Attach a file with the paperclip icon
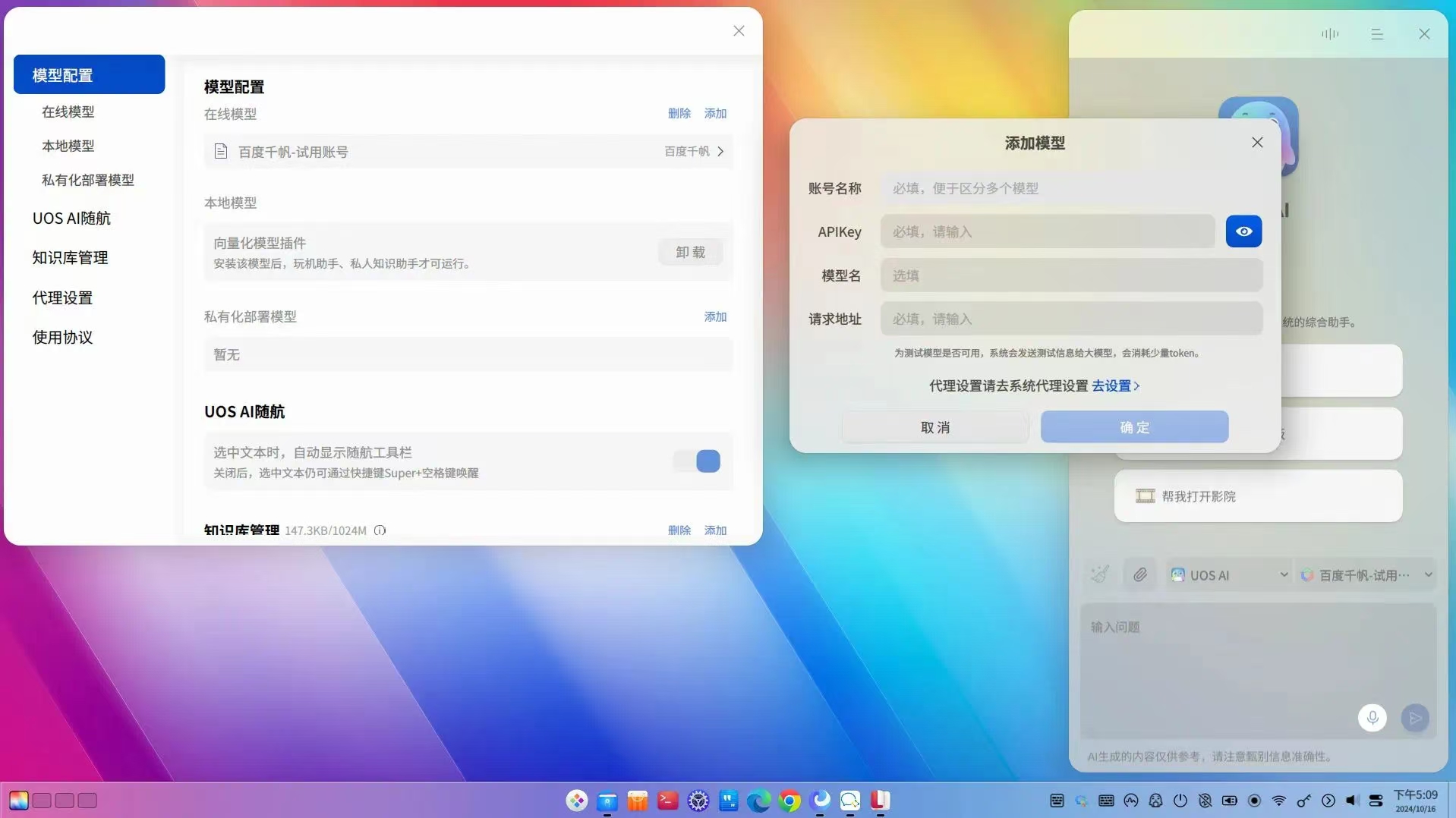1456x818 pixels. pyautogui.click(x=1139, y=574)
